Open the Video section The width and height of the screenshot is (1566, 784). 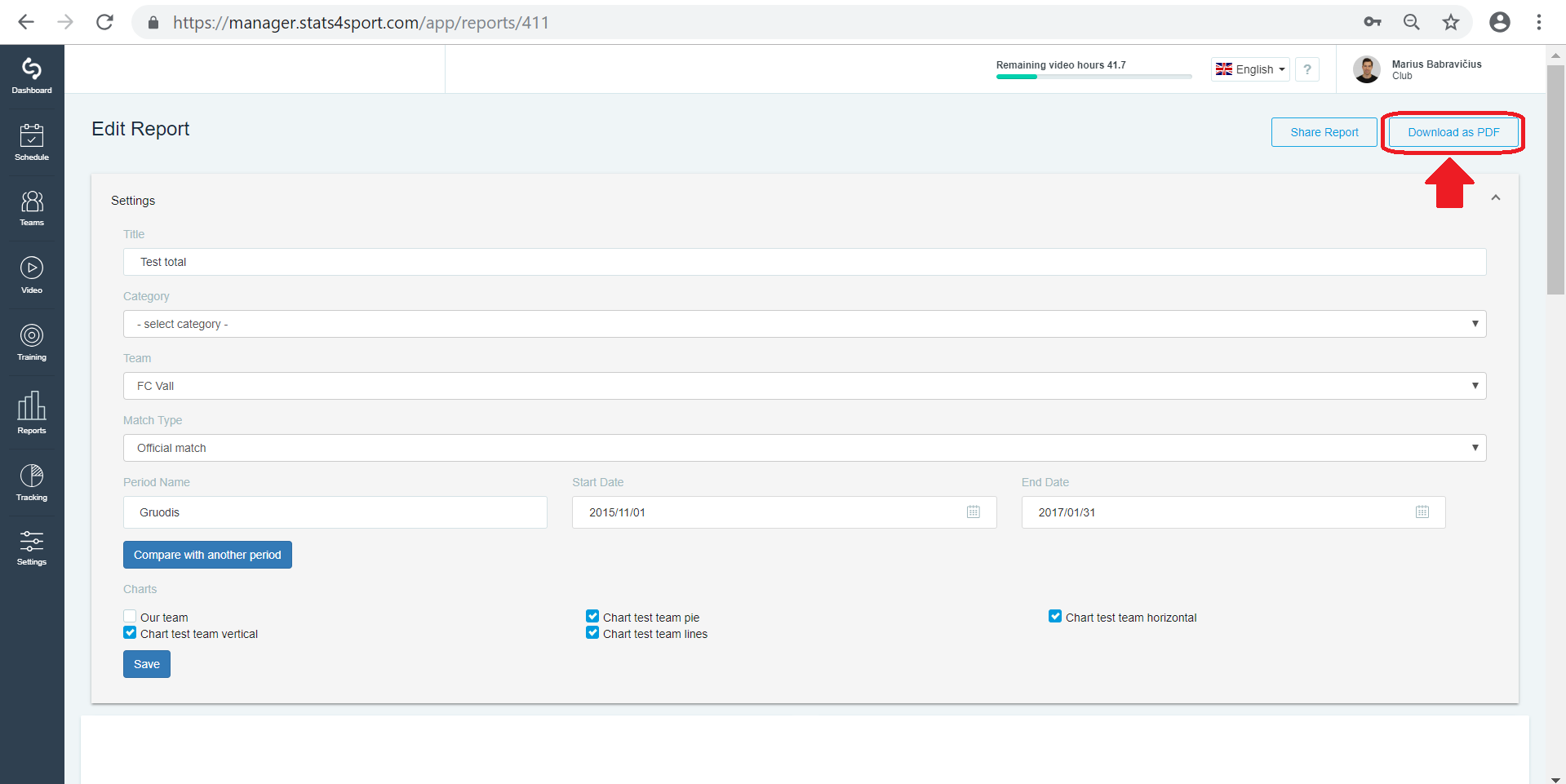click(x=32, y=276)
